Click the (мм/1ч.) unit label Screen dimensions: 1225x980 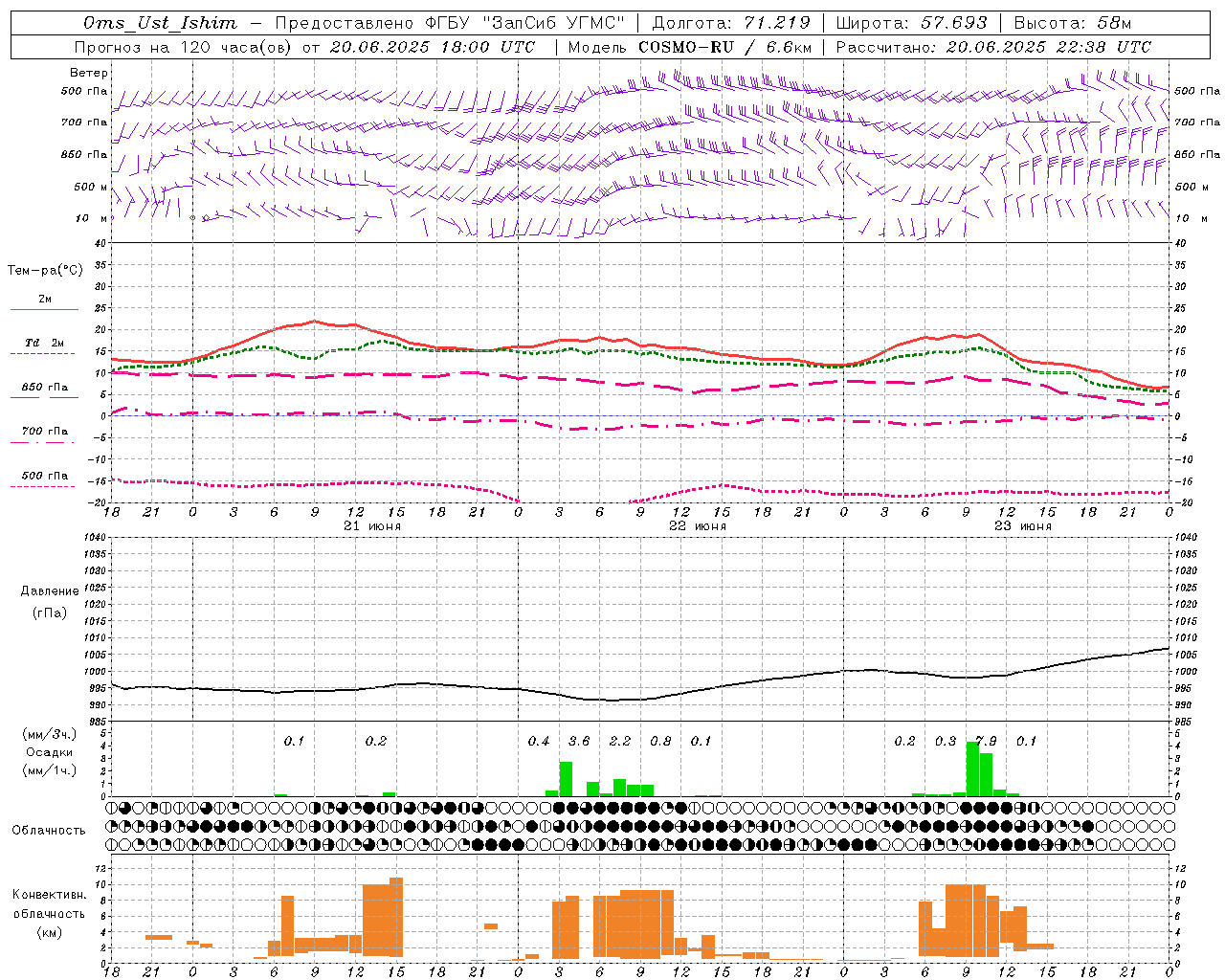tap(49, 770)
